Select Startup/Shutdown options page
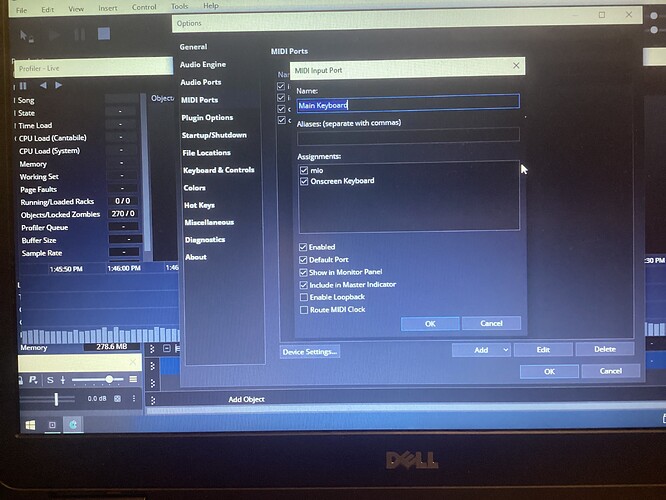 click(214, 135)
